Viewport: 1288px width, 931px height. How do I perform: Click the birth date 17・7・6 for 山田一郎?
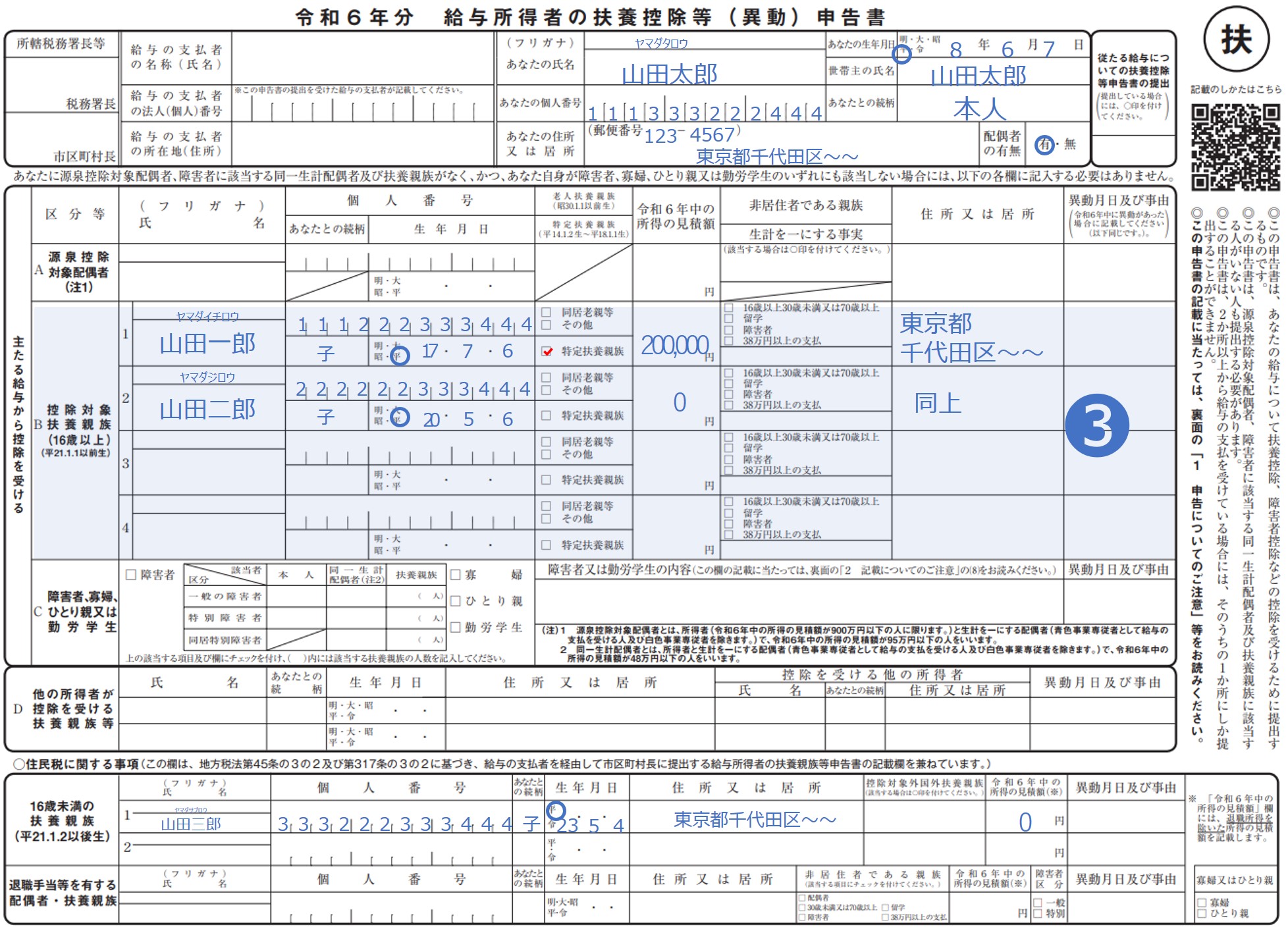[x=468, y=352]
